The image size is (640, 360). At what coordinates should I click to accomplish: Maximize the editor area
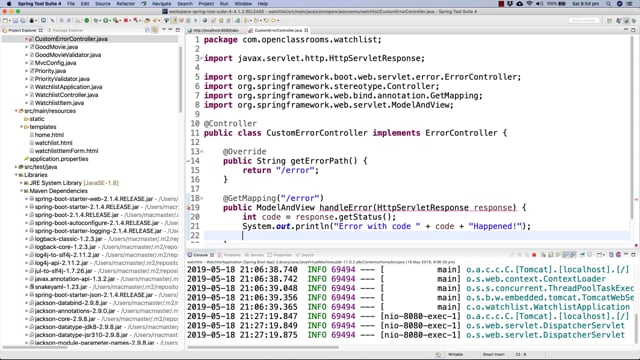tap(633, 30)
